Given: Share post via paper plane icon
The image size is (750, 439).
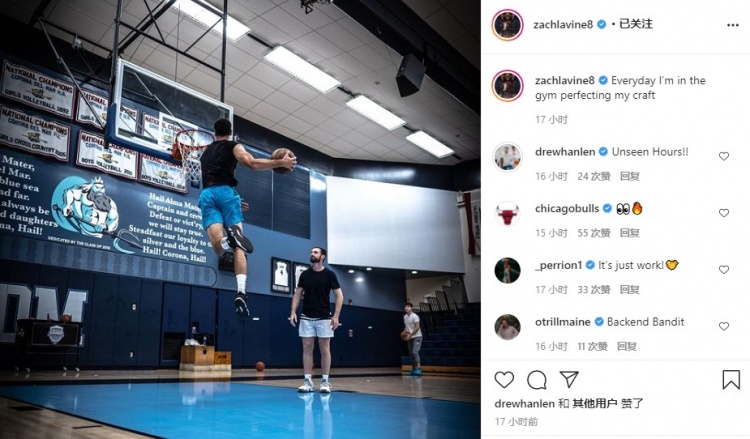Looking at the screenshot, I should (569, 379).
